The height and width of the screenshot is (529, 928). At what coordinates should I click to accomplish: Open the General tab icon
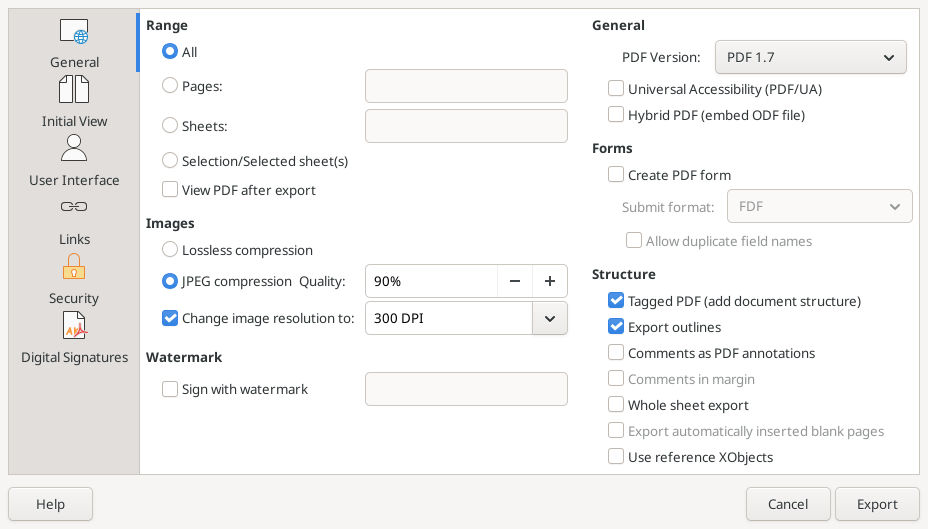74,31
